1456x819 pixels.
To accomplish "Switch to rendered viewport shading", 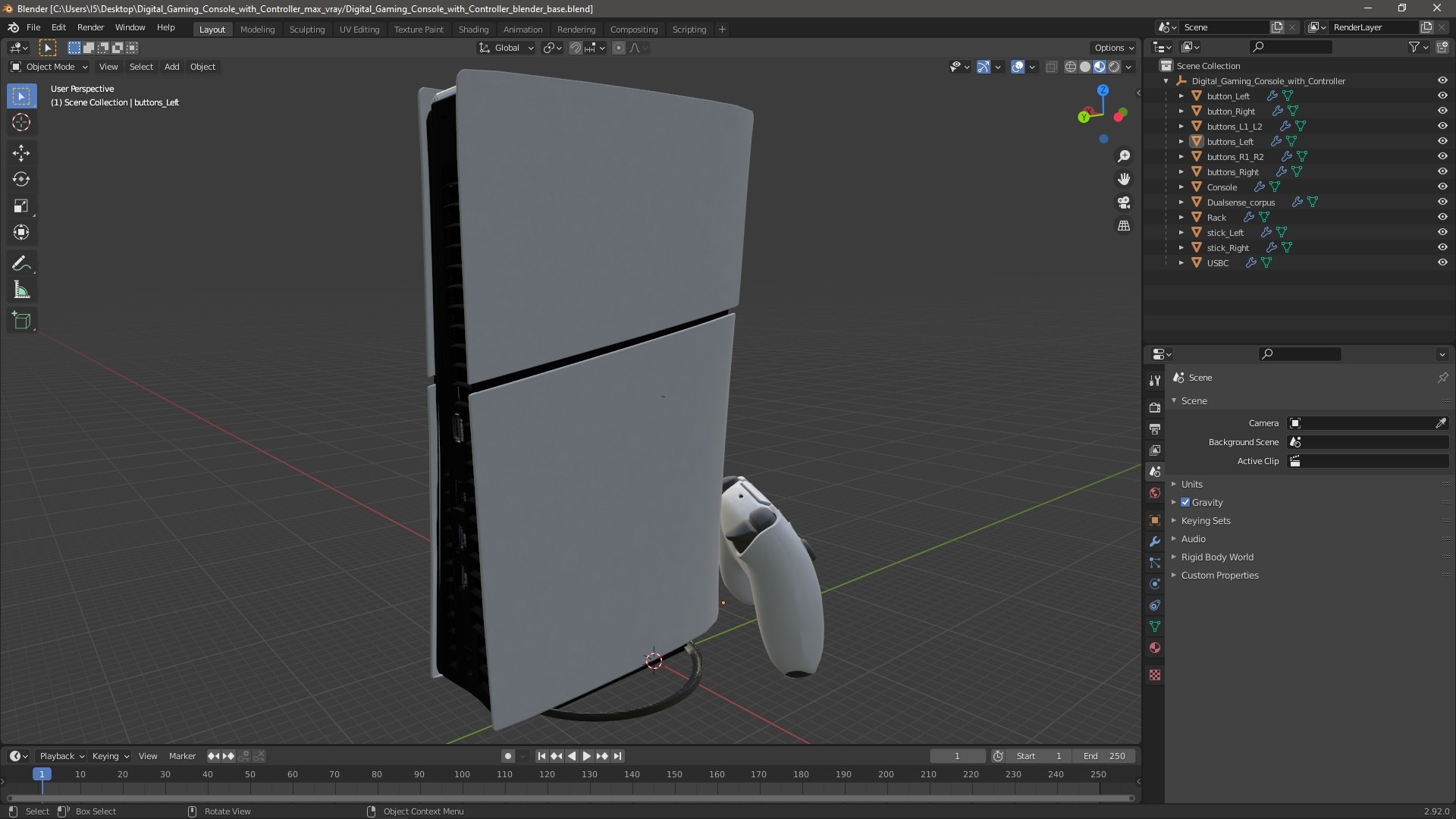I will coord(1114,67).
